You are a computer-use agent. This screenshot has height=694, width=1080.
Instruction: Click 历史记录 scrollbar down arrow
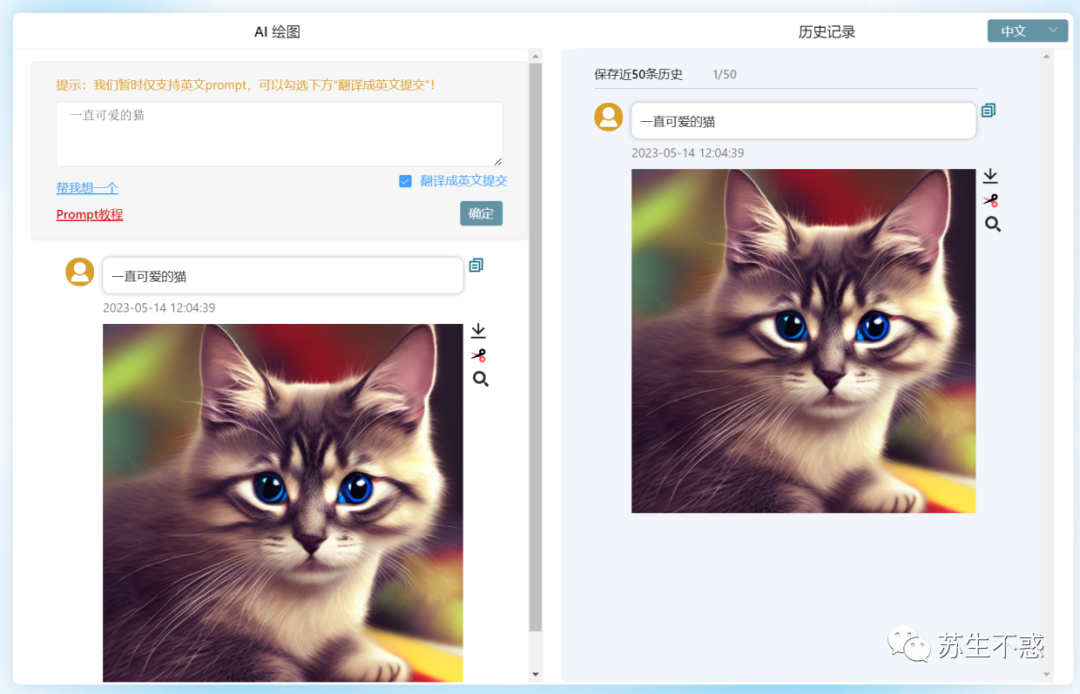tap(1046, 675)
